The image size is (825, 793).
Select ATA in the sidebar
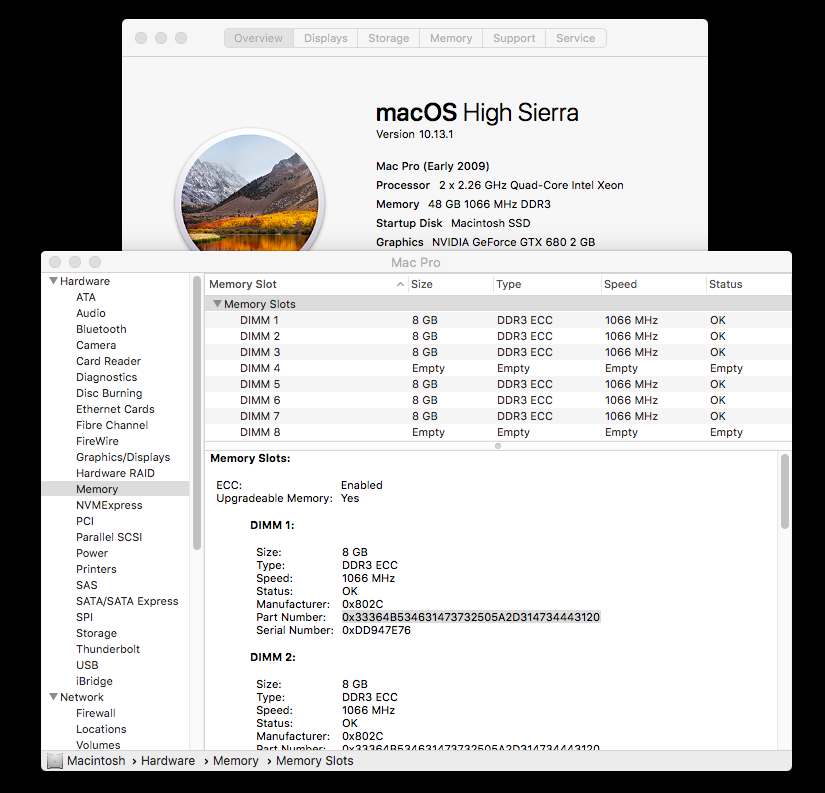[x=86, y=297]
